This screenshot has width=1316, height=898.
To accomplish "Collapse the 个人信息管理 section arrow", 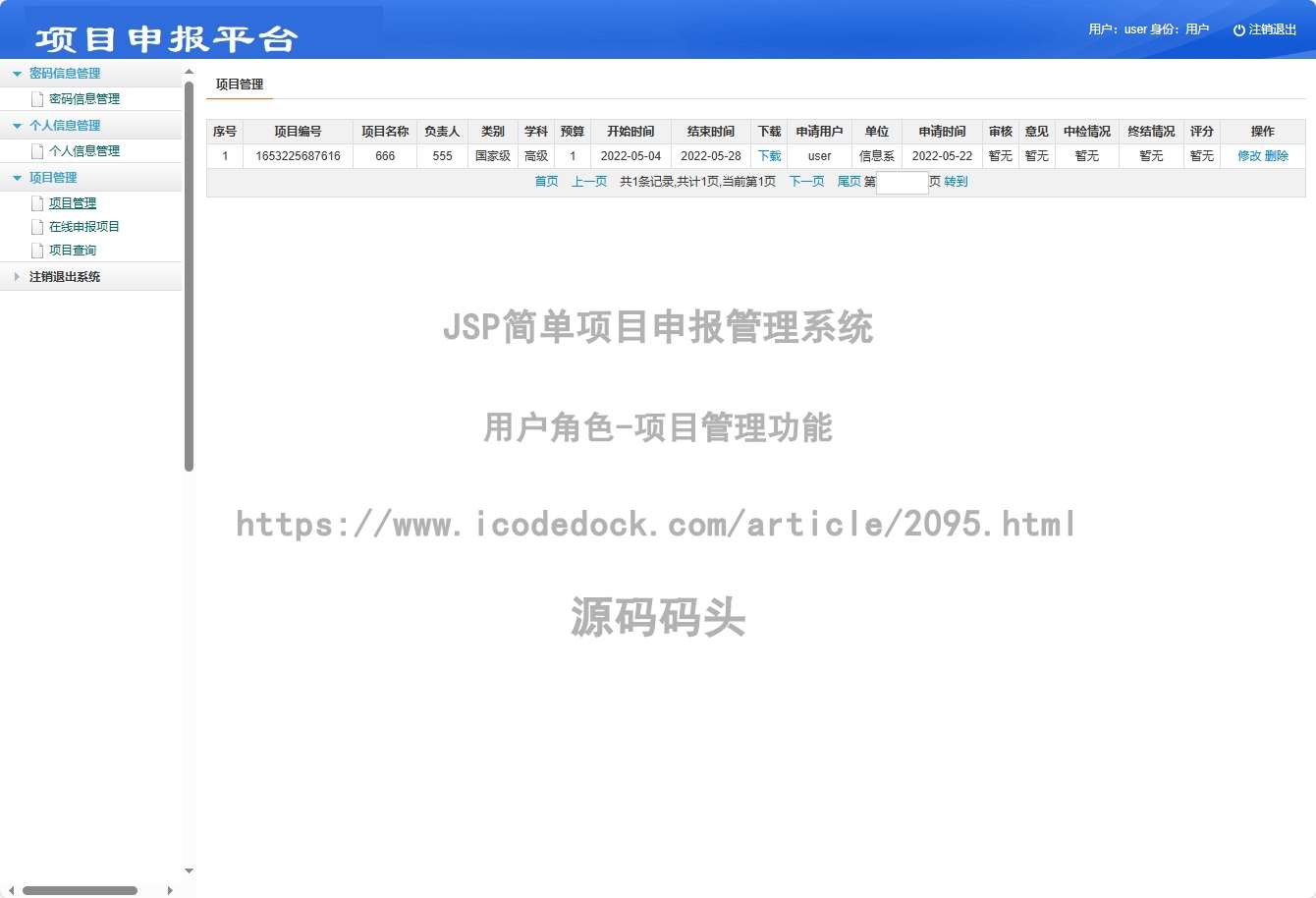I will (x=17, y=126).
